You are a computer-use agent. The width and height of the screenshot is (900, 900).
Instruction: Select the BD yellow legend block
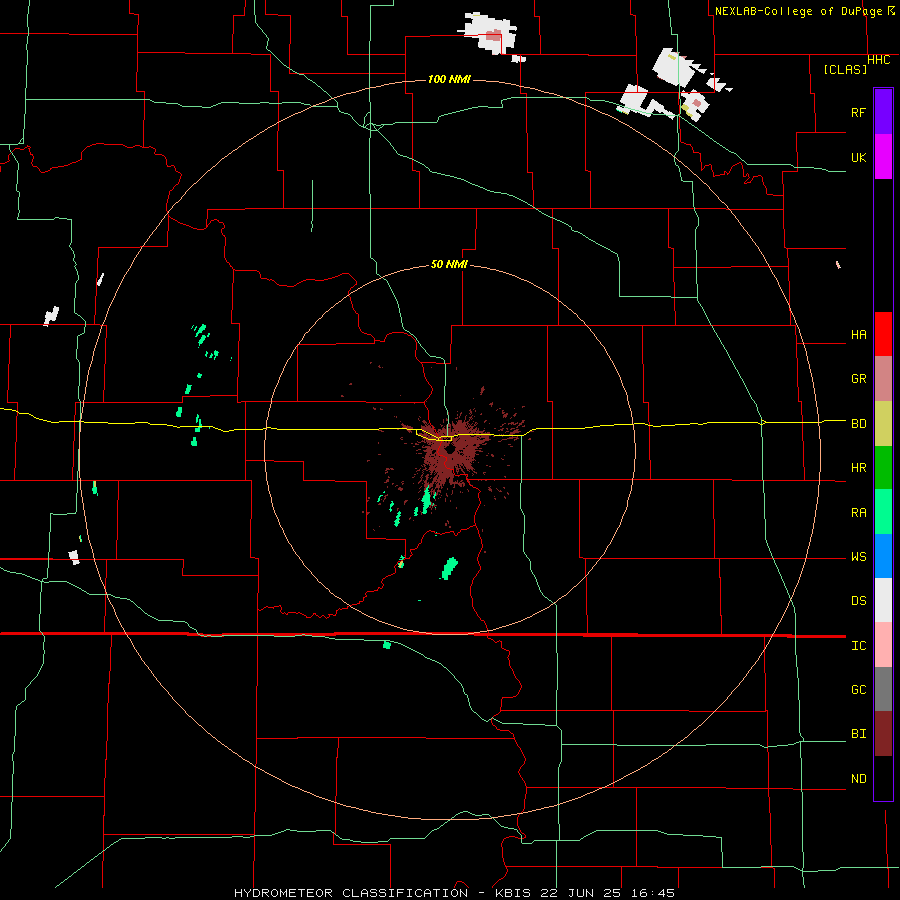(x=883, y=423)
